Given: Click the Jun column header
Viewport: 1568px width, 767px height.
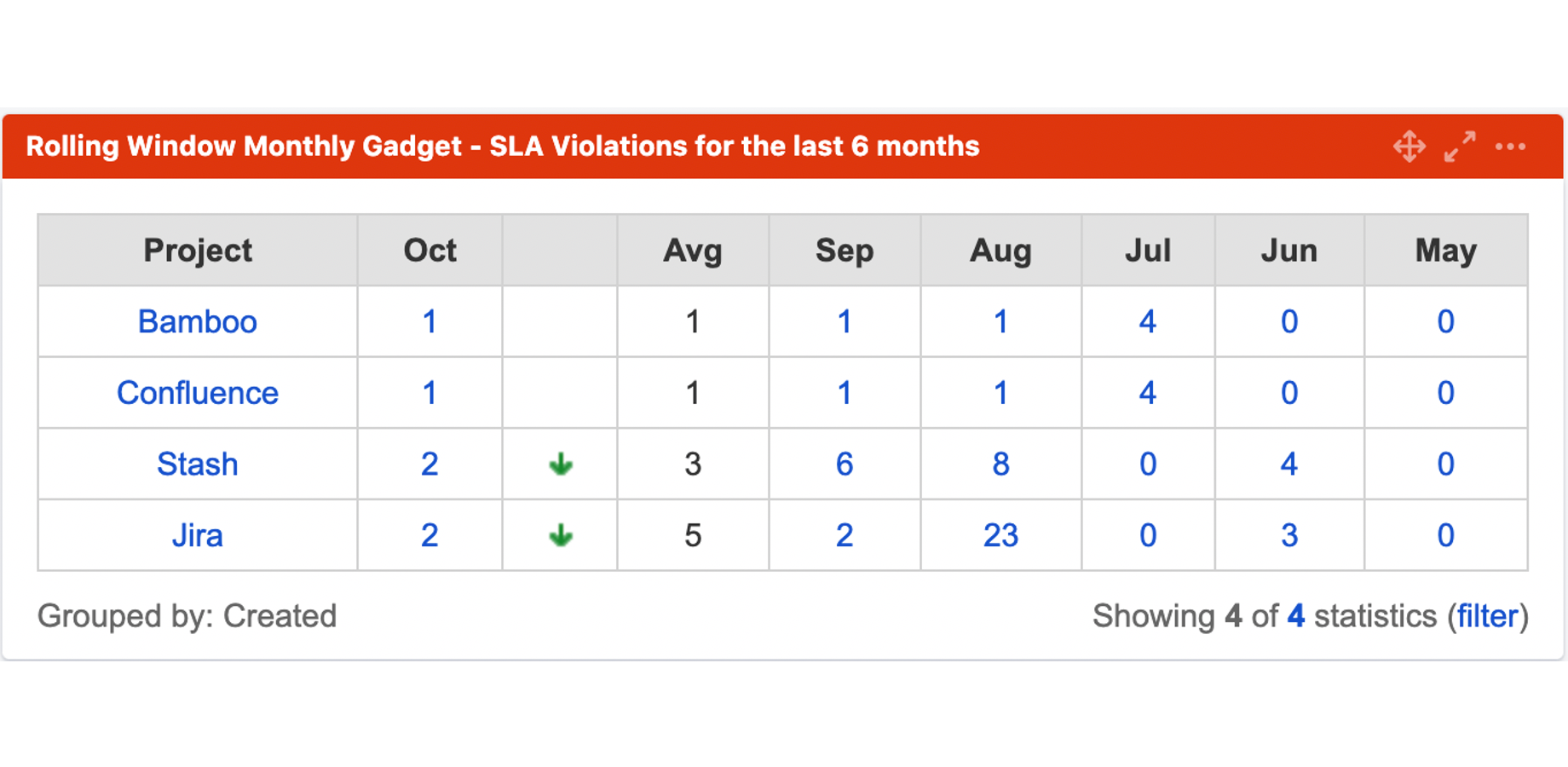Looking at the screenshot, I should click(1289, 251).
